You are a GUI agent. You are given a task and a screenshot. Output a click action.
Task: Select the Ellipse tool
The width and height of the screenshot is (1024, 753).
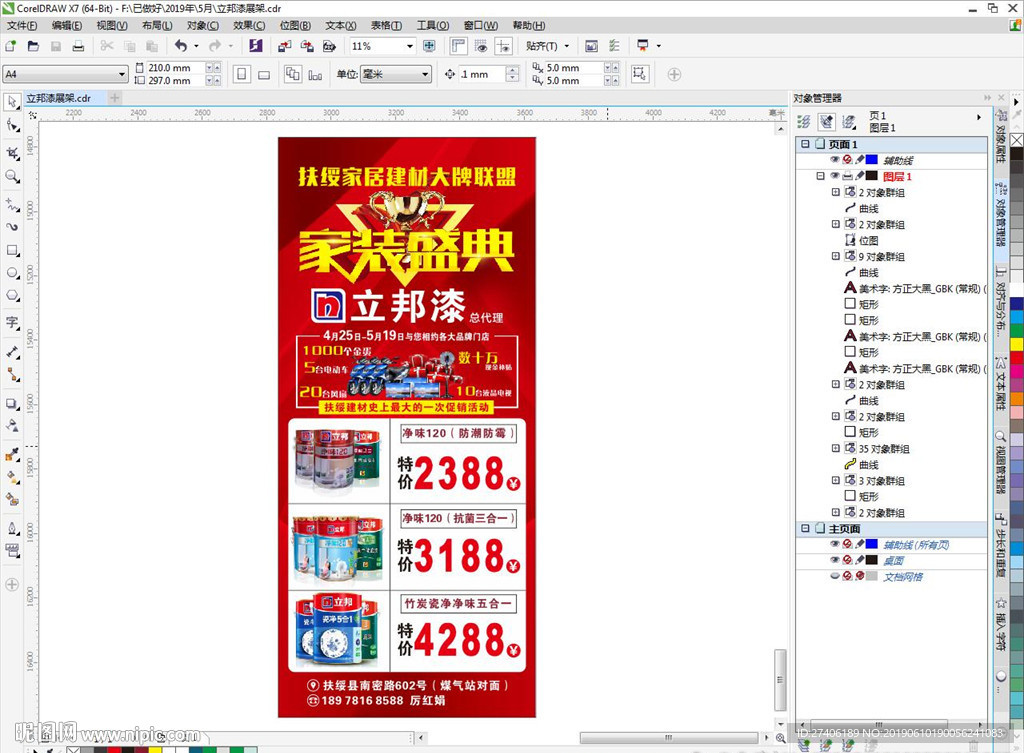(x=12, y=273)
